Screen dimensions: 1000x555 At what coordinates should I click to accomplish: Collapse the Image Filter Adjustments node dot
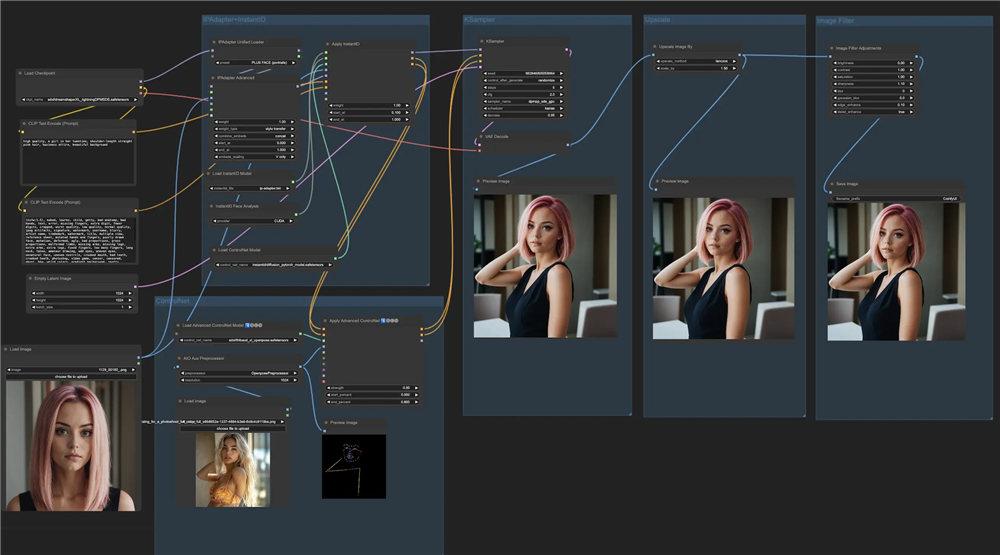(x=831, y=47)
